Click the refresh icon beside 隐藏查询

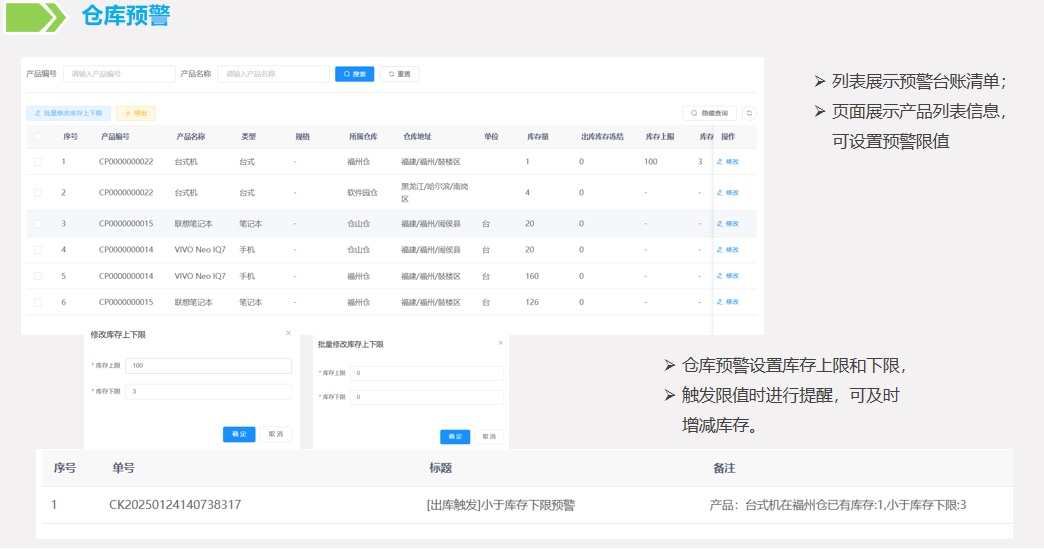click(749, 114)
